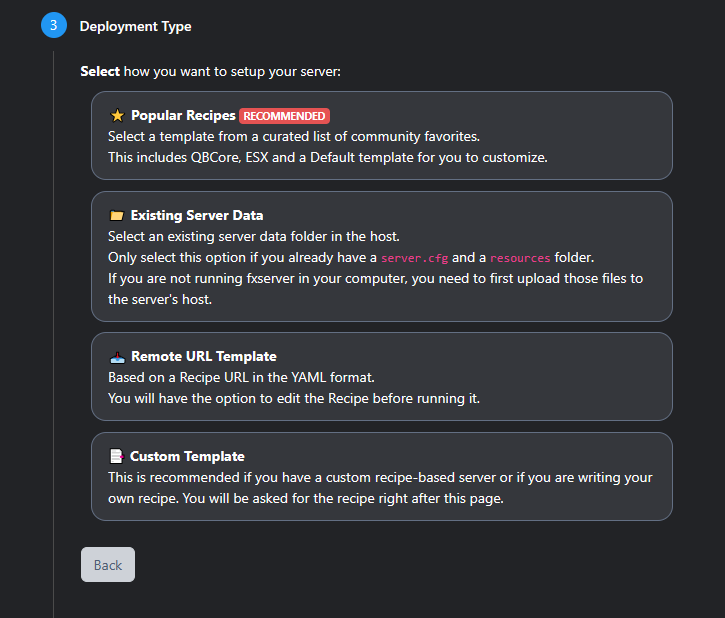Click the red RECOMMENDED badge

click(x=284, y=116)
